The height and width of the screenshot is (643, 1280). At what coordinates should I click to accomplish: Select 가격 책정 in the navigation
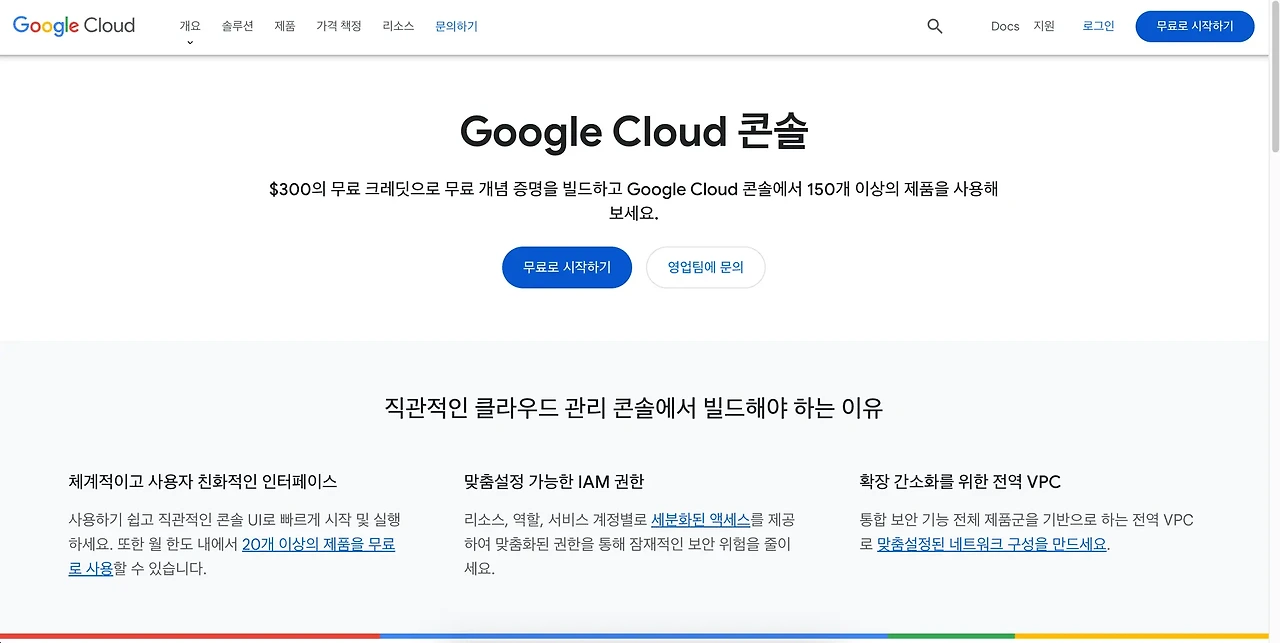coord(339,26)
